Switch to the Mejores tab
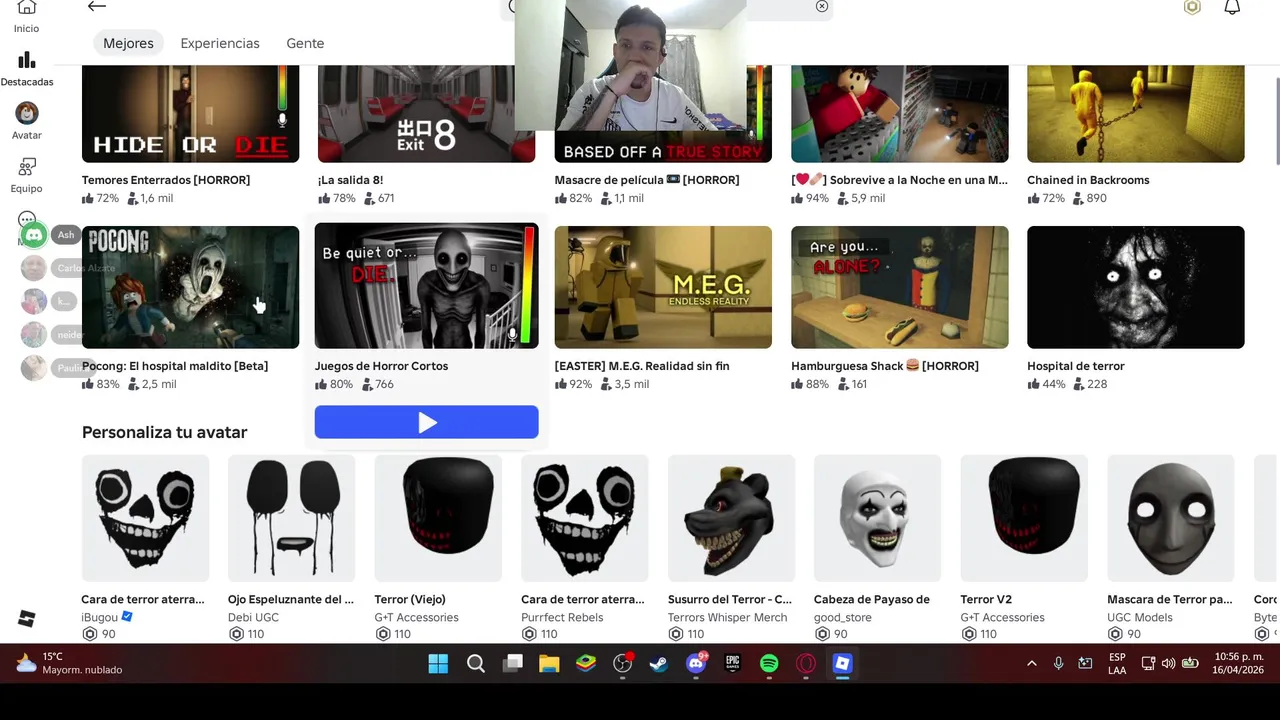The image size is (1280, 720). point(128,43)
